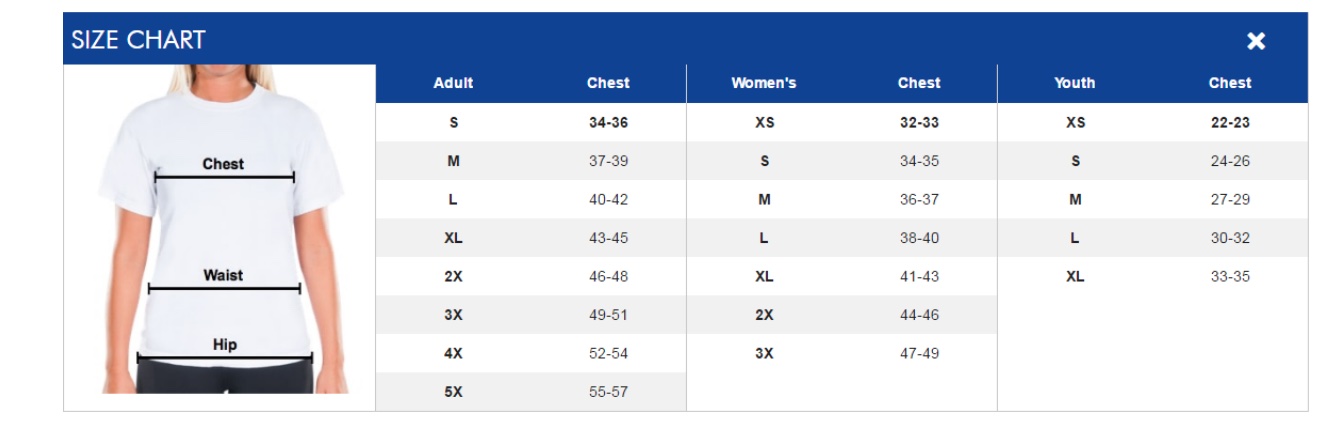
Task: Click Youth M chest 27-29 value
Action: [x=1230, y=200]
